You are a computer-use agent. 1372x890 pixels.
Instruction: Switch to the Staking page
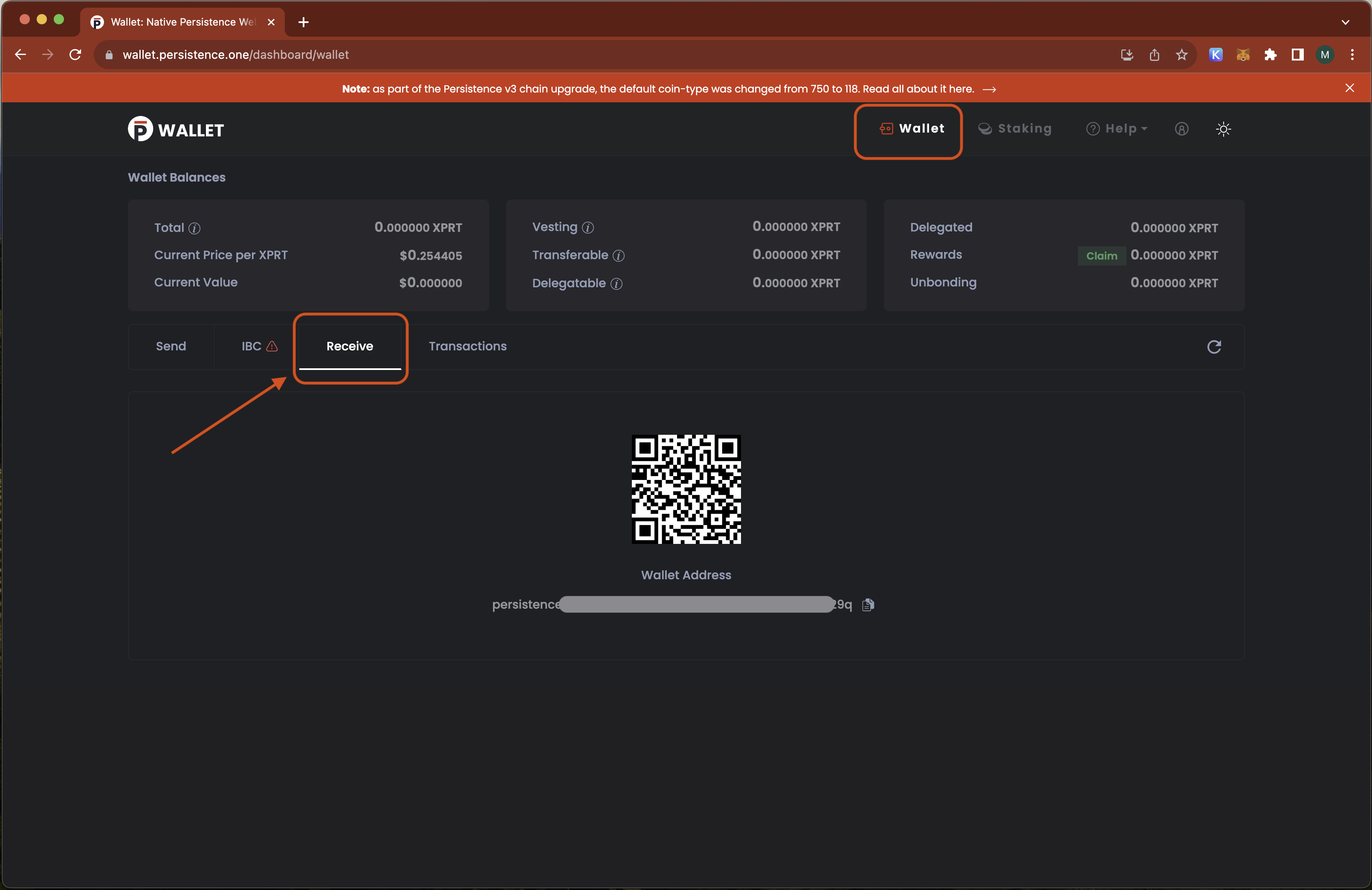click(x=1015, y=129)
